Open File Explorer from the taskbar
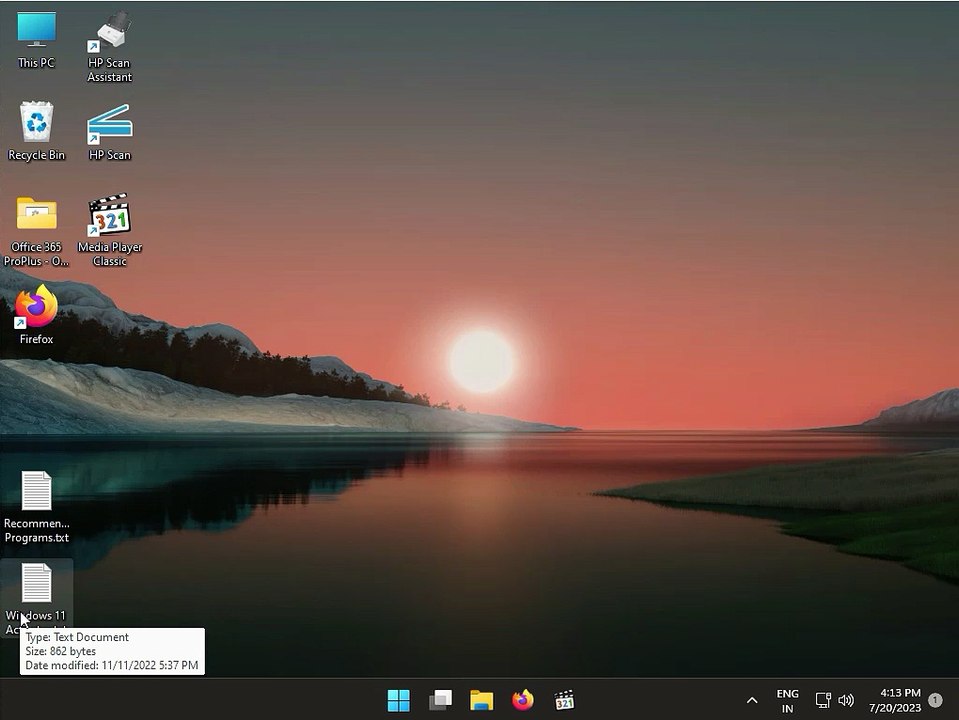The image size is (959, 720). (x=481, y=700)
